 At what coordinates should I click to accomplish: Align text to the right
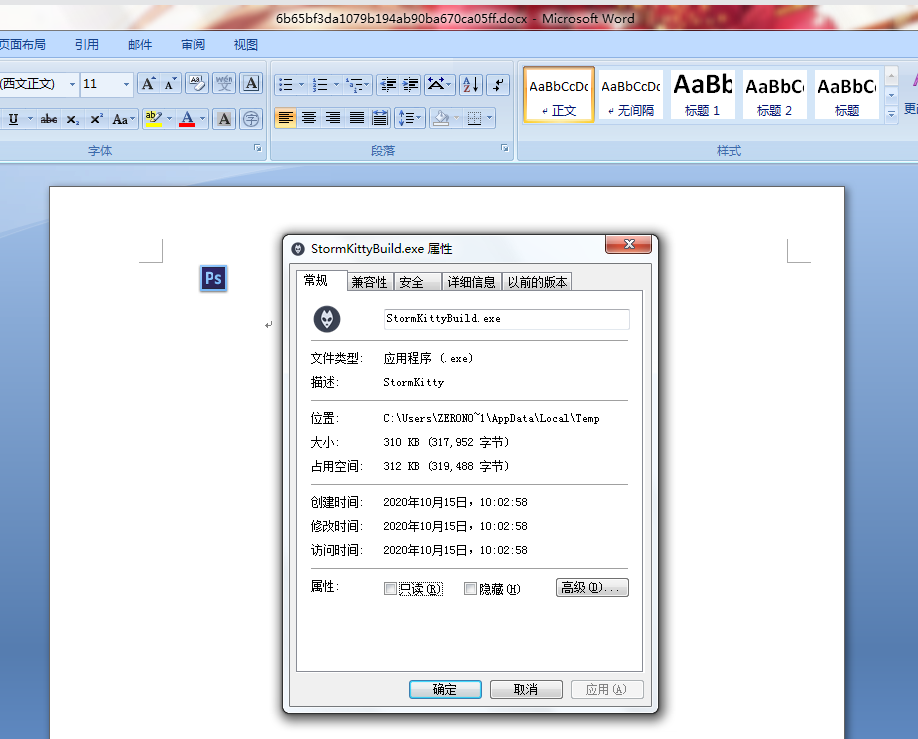click(333, 118)
